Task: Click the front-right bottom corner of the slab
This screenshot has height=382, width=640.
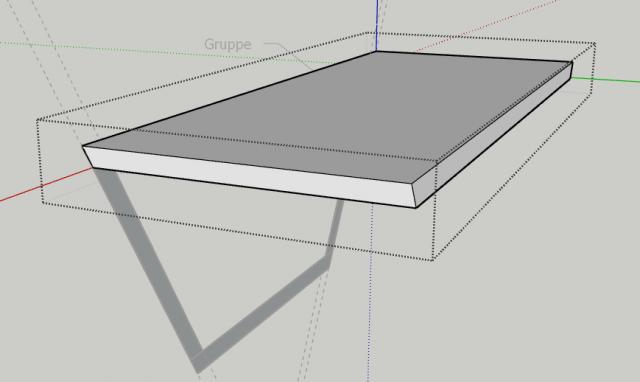Action: tap(416, 207)
